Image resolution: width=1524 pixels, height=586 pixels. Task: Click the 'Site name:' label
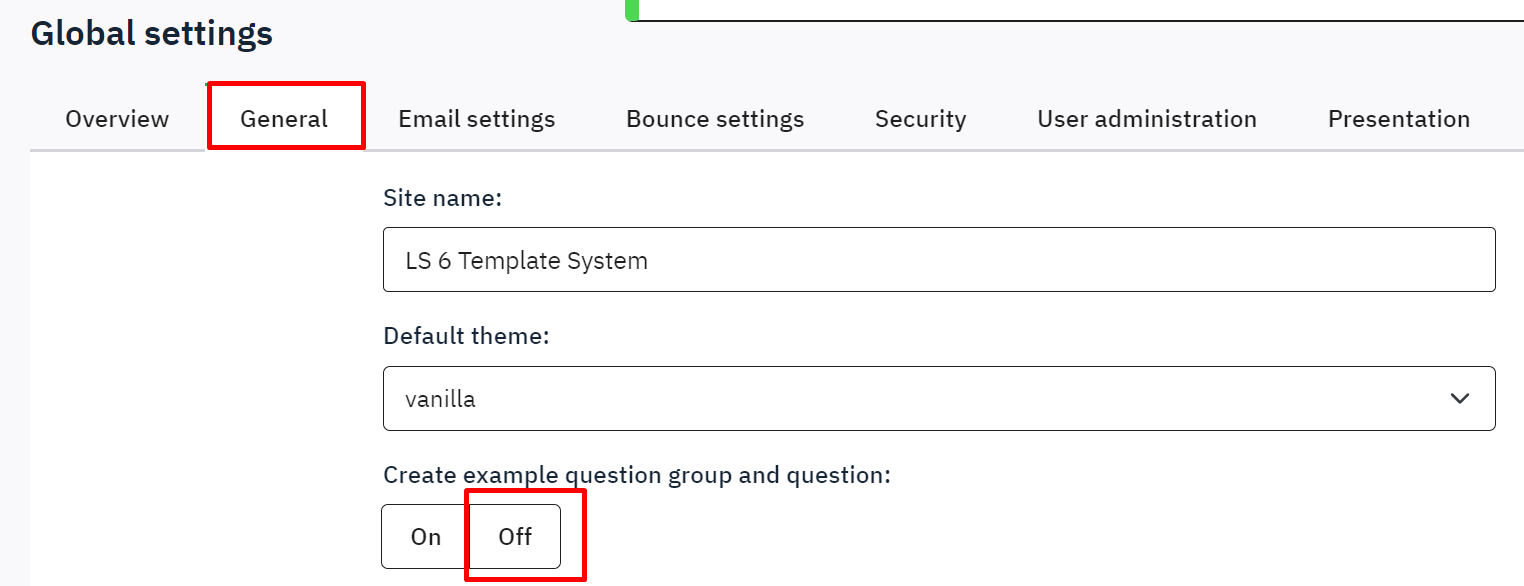point(442,198)
